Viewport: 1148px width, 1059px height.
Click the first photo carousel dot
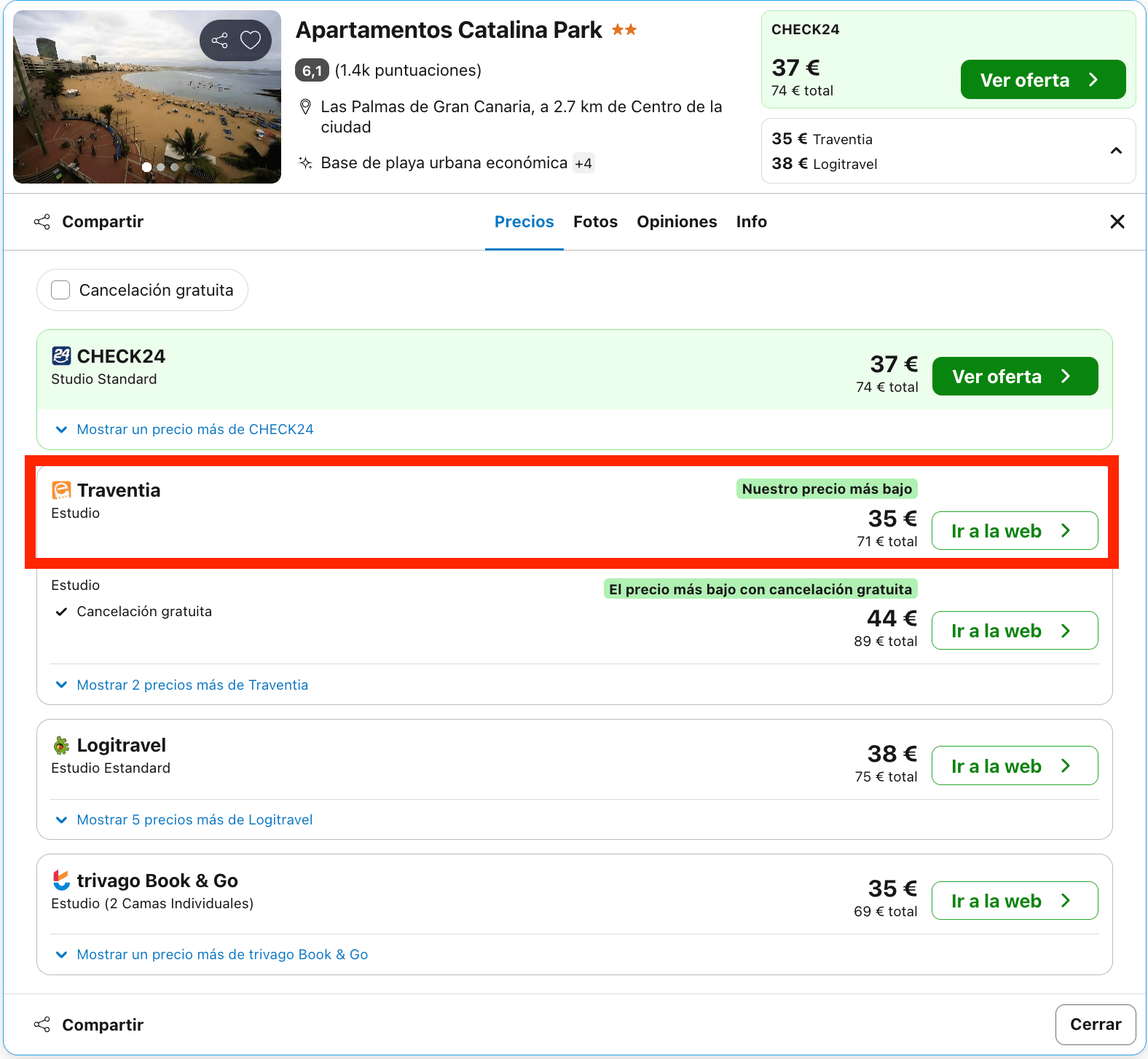click(147, 167)
